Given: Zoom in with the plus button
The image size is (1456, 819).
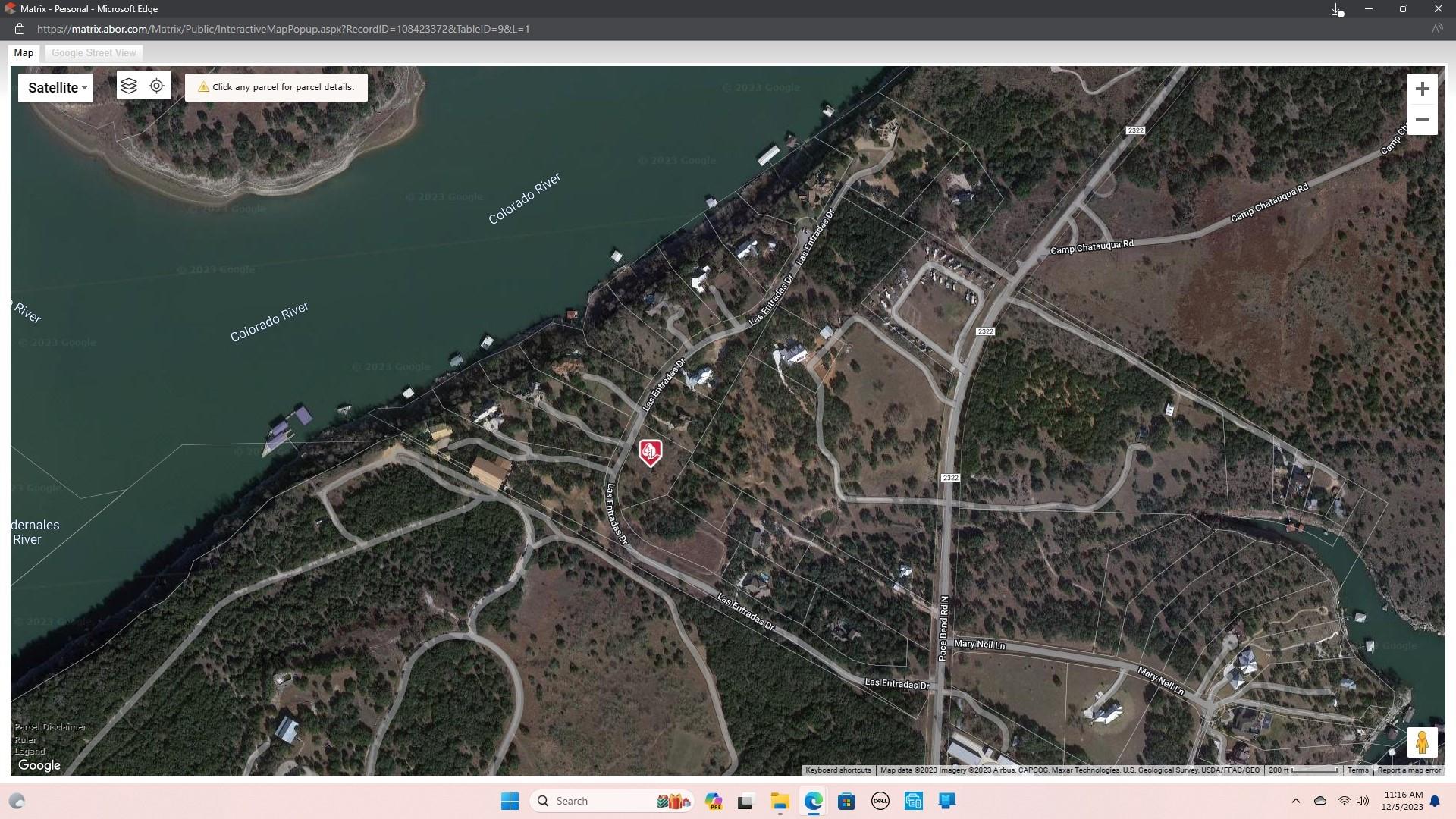Looking at the screenshot, I should point(1422,89).
